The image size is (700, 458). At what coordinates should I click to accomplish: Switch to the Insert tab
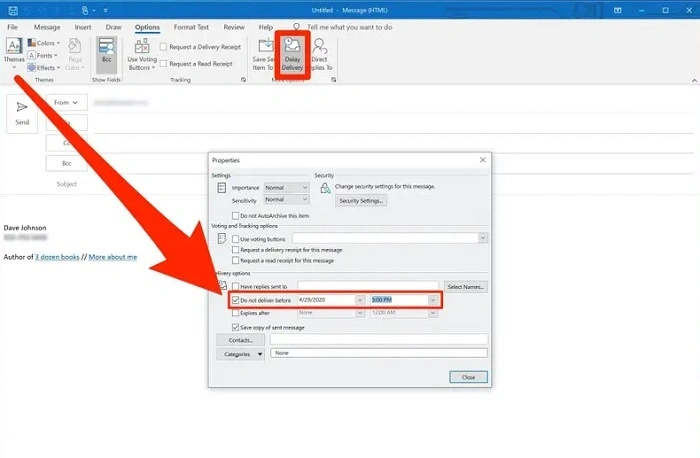[83, 27]
